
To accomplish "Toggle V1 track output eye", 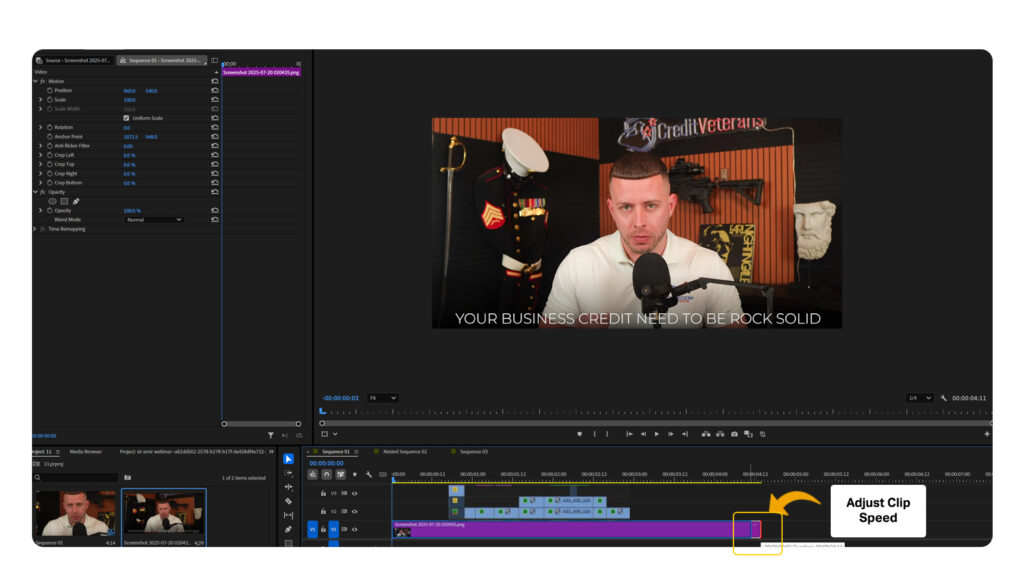I will [x=355, y=529].
